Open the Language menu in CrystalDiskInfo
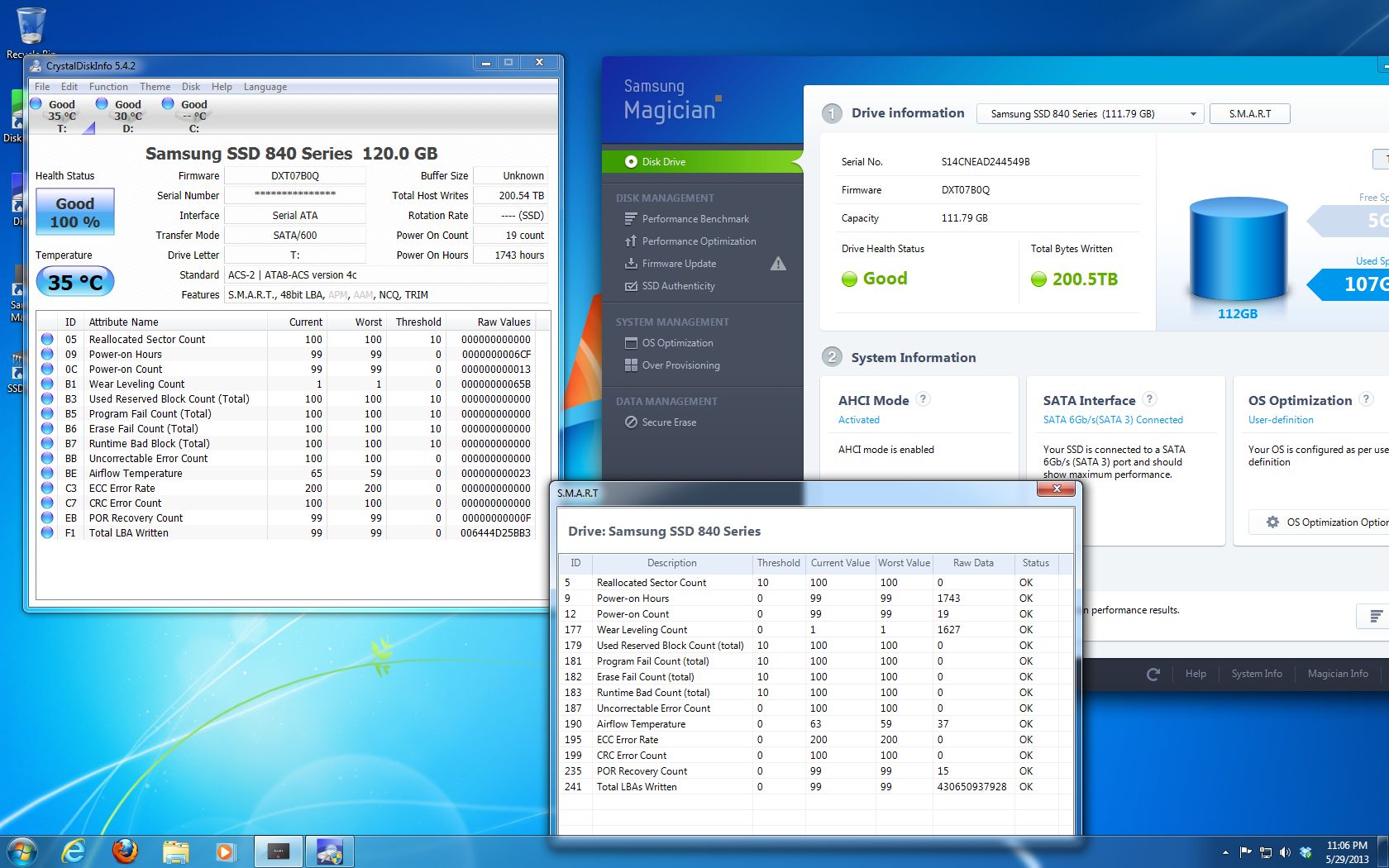 point(265,87)
